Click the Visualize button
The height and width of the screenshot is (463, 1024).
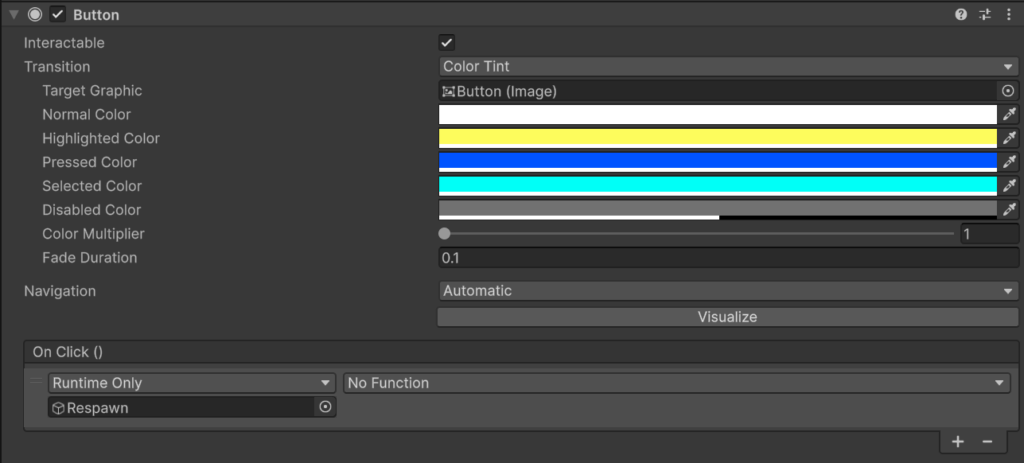coord(728,317)
